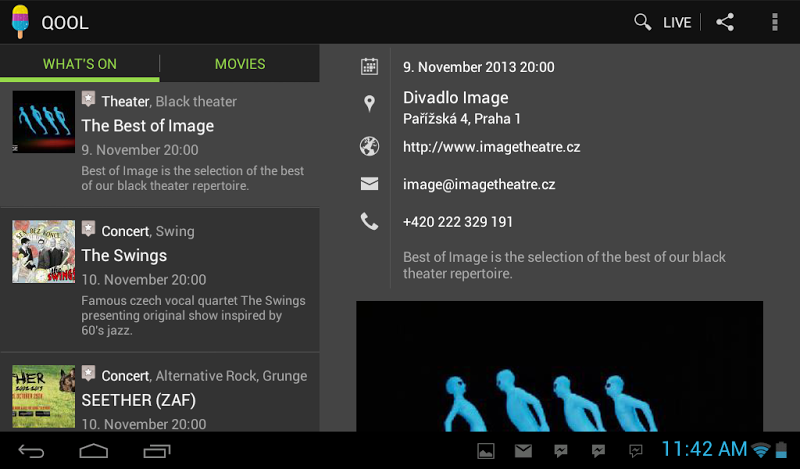Select The Best of Image event title
800x469 pixels.
(147, 126)
